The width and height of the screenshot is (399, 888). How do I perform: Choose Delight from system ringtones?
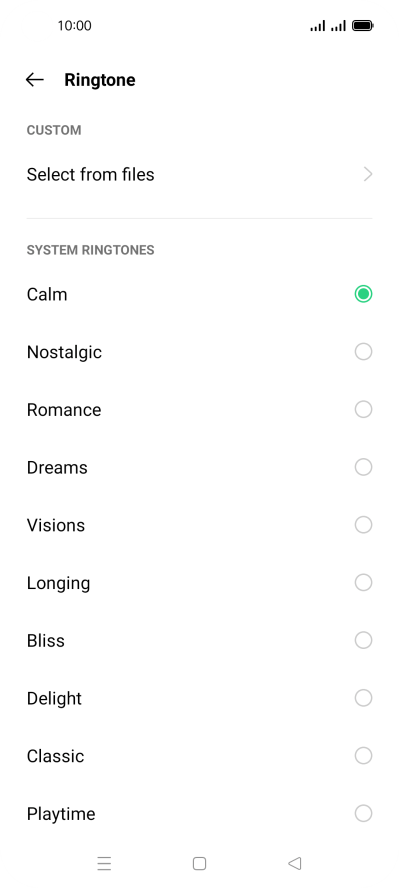click(x=199, y=698)
